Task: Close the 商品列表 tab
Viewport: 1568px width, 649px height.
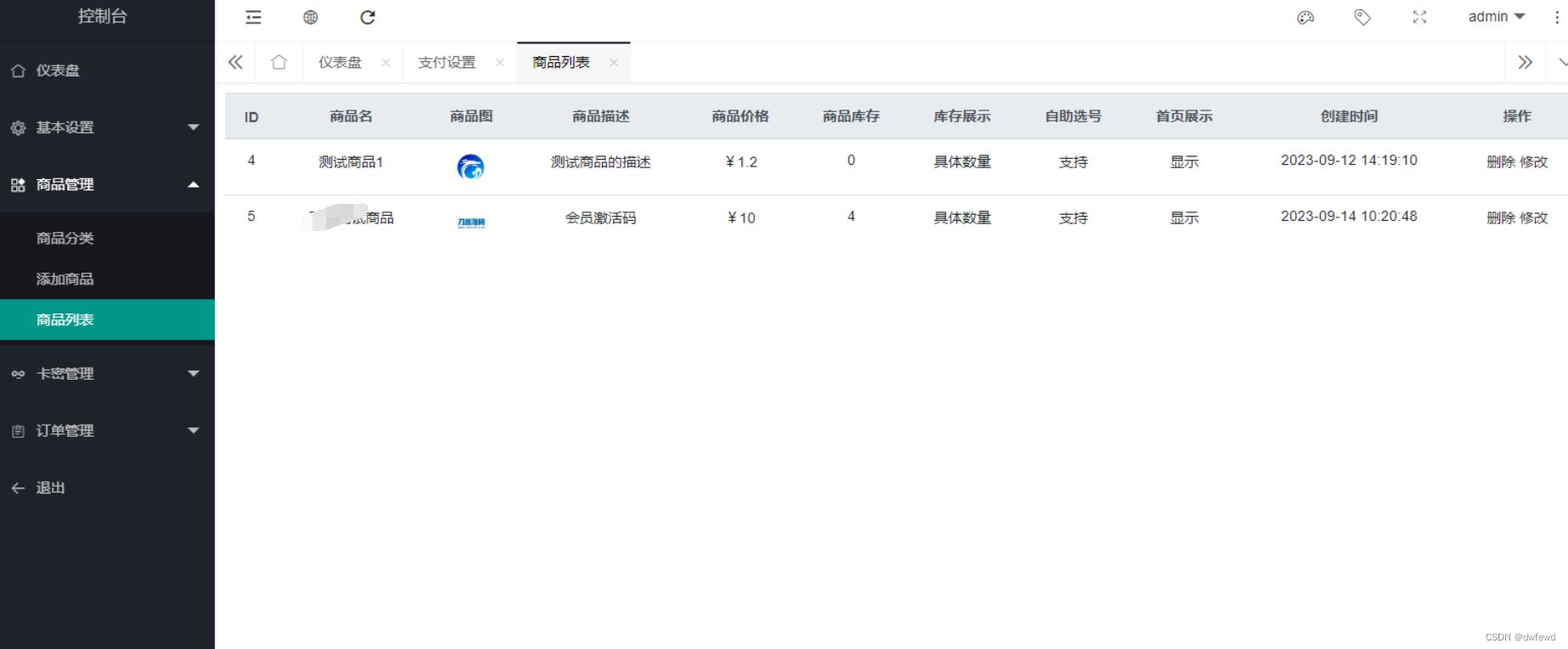Action: tap(614, 62)
